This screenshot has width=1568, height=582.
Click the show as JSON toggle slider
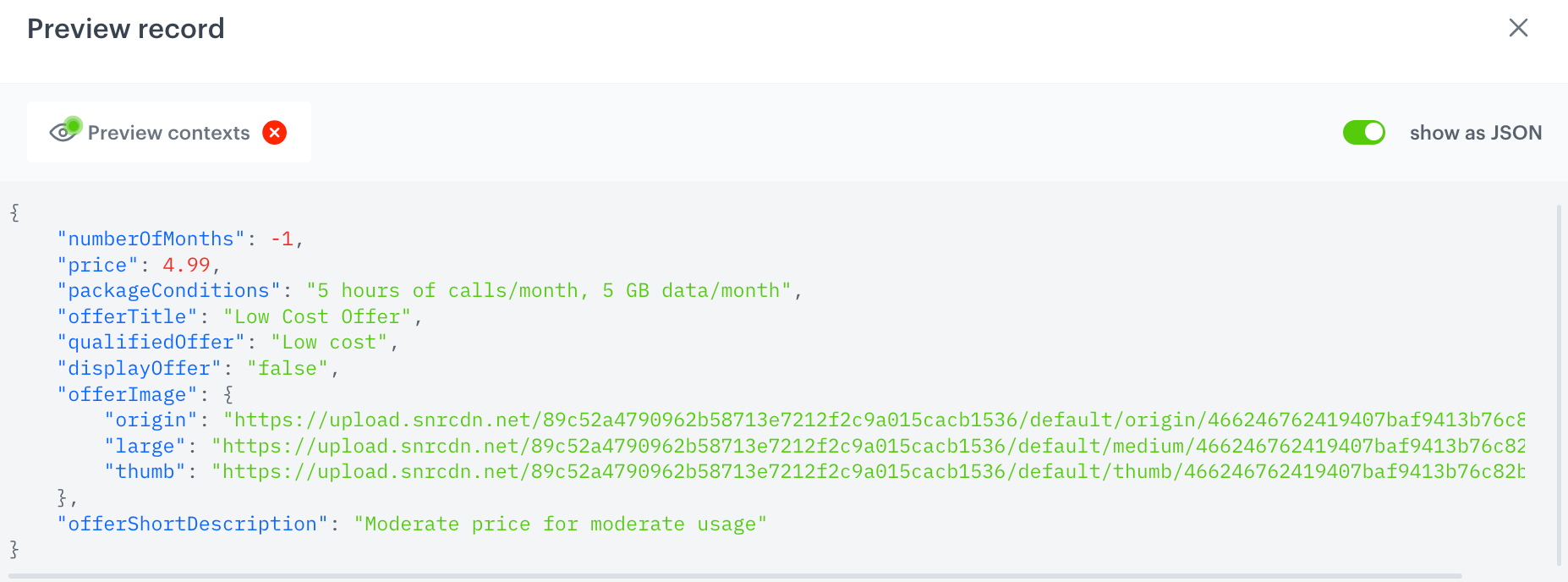pos(1363,132)
